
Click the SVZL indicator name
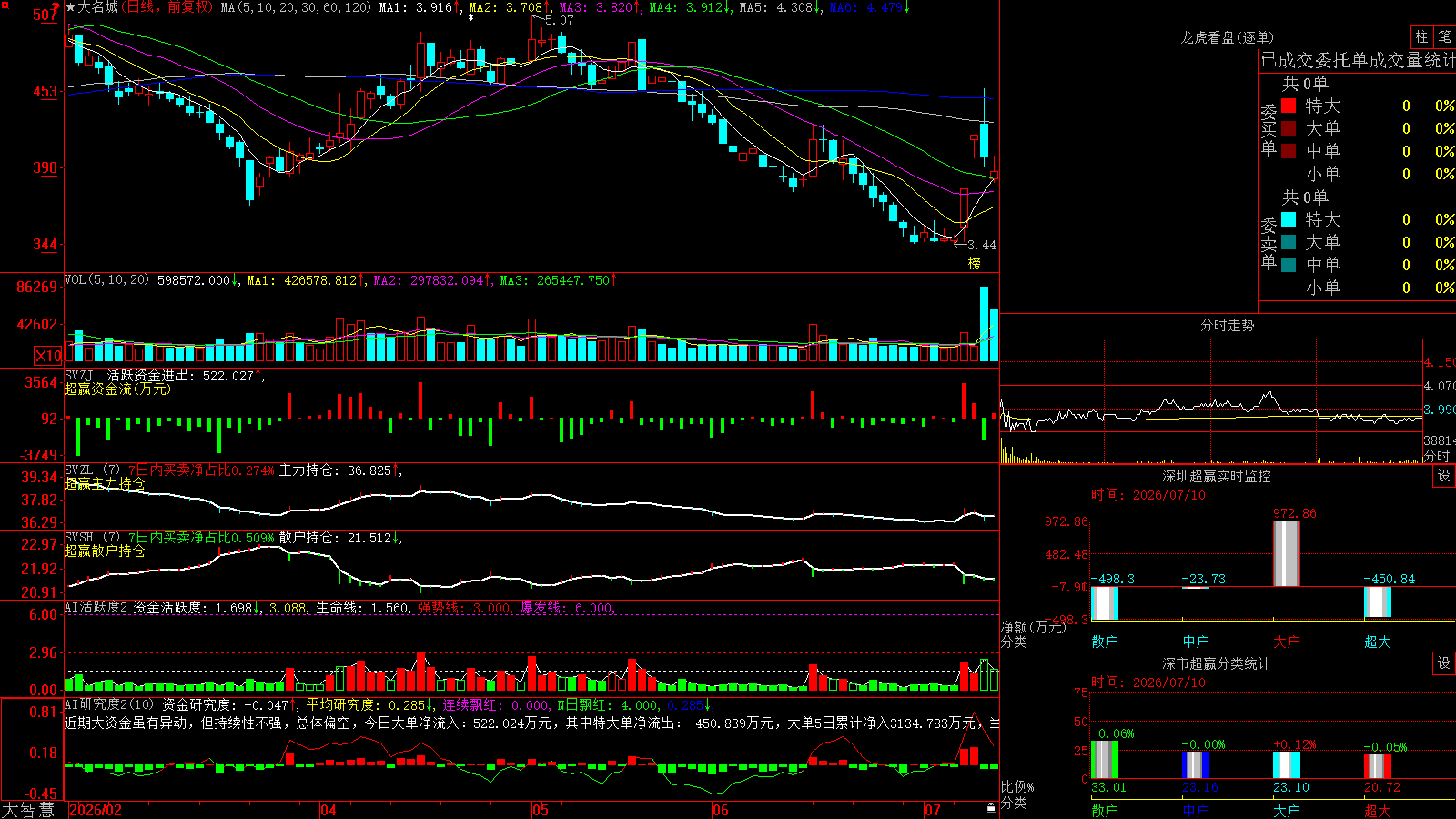[x=79, y=470]
